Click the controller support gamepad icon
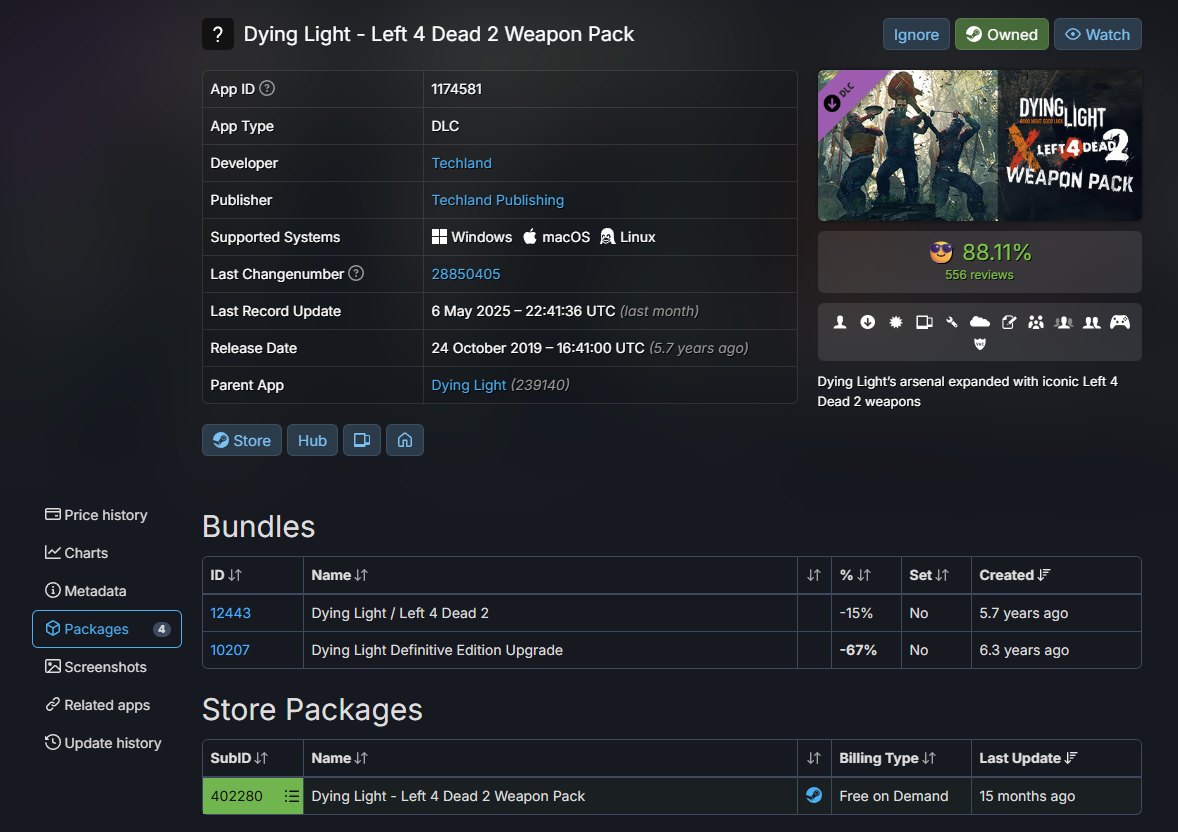 [1120, 322]
